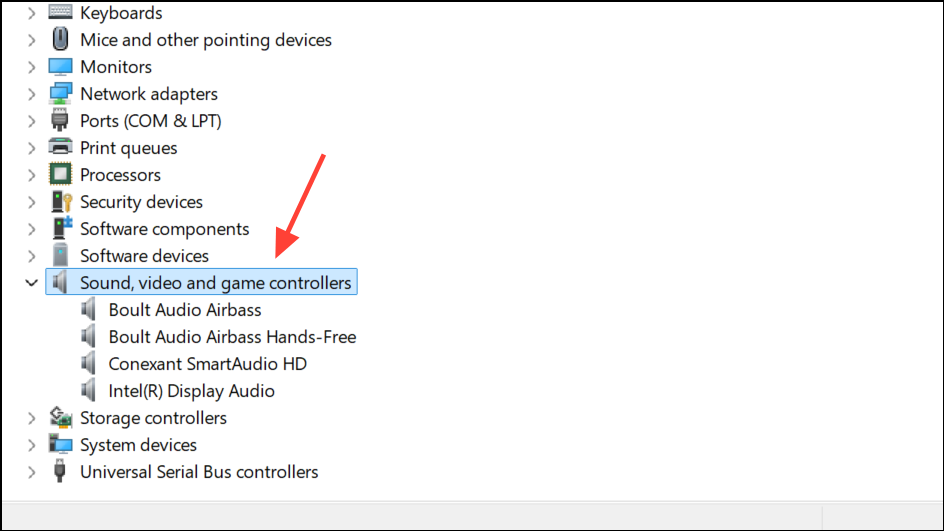Image resolution: width=944 pixels, height=531 pixels.
Task: Collapse Sound, video and game controllers
Action: pos(32,283)
